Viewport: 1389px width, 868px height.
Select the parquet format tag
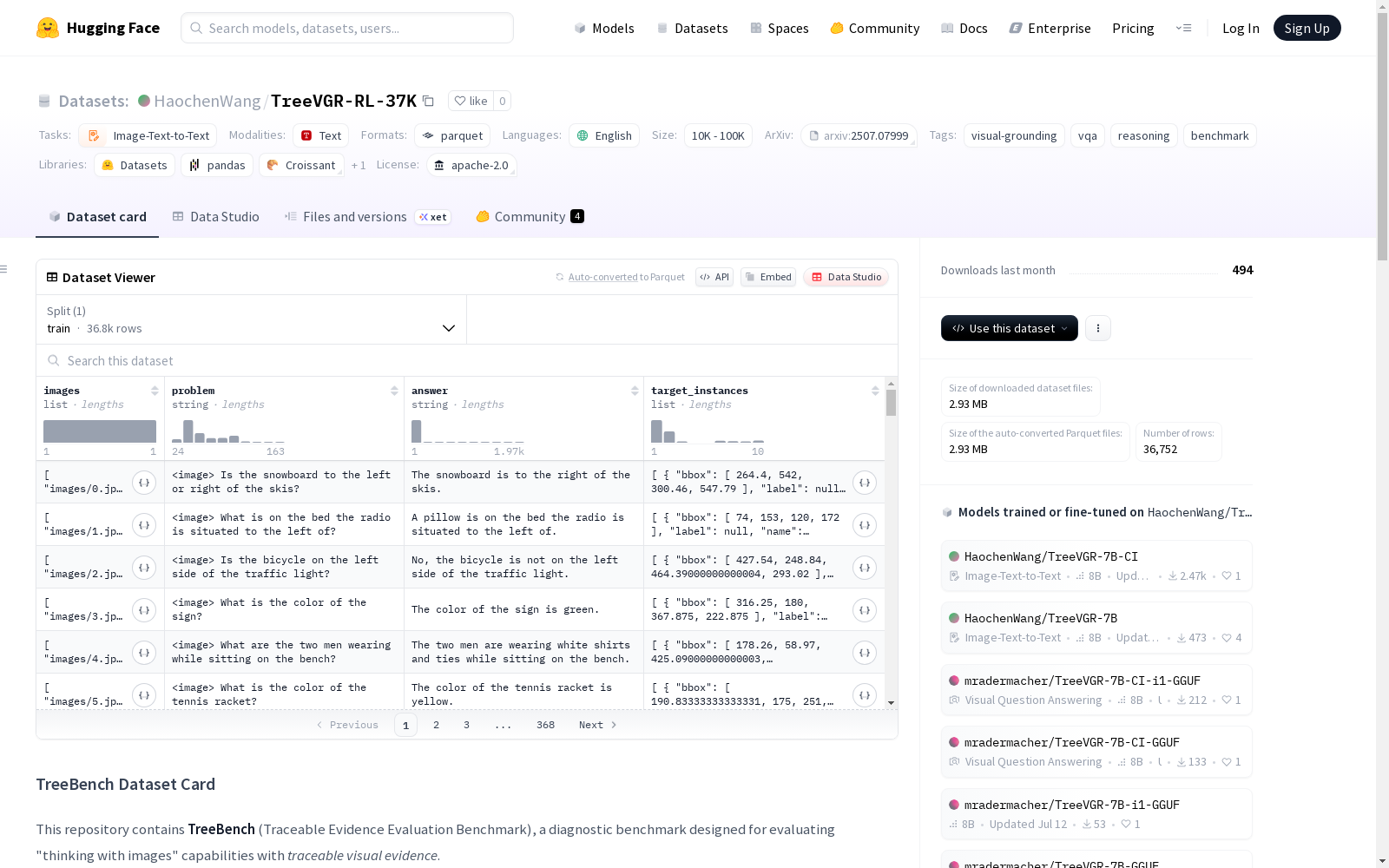coord(452,135)
